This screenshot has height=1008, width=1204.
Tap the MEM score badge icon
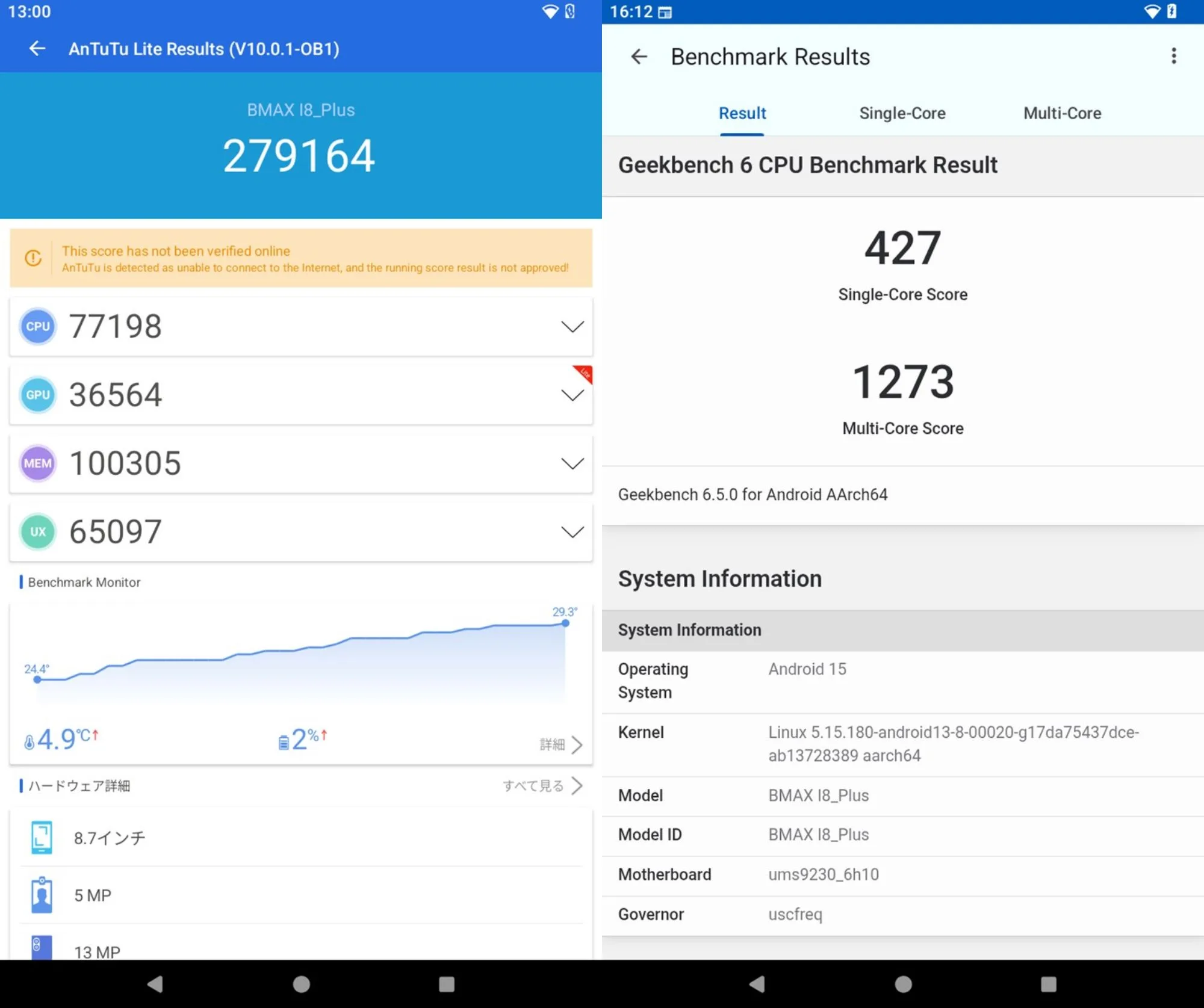coord(38,463)
